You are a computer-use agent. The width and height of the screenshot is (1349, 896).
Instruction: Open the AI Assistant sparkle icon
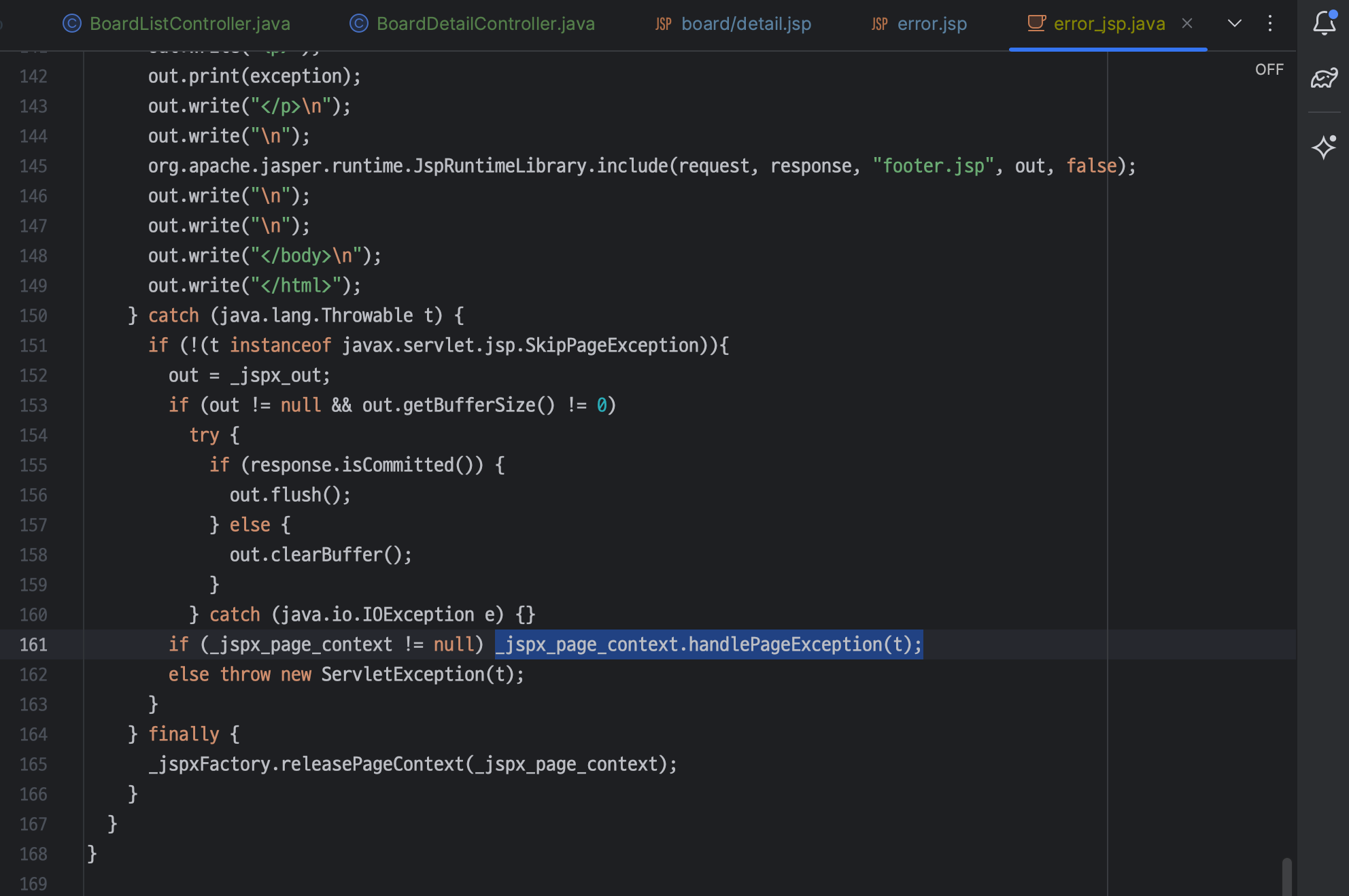click(1324, 147)
